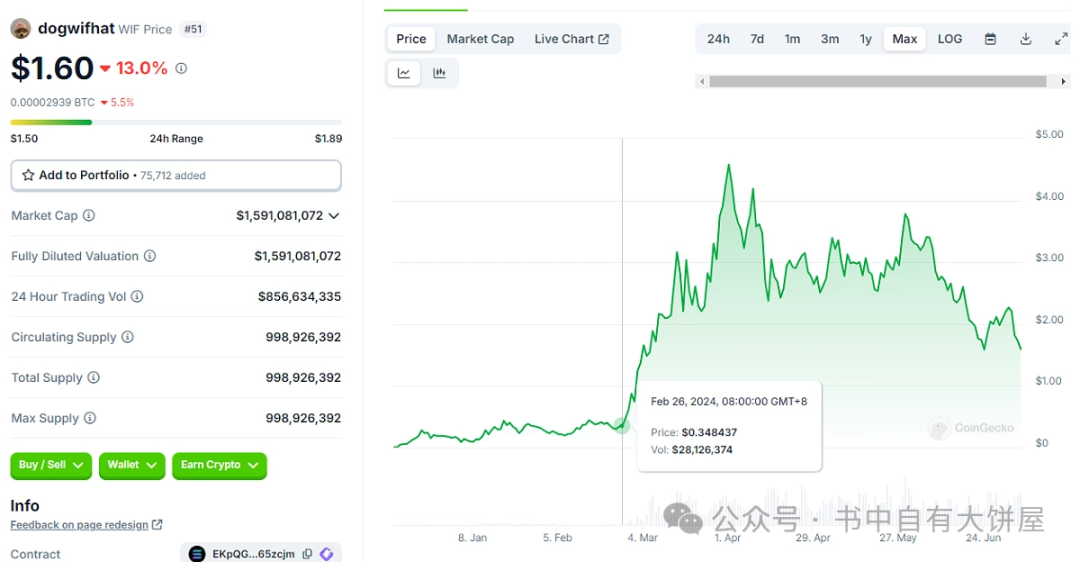Click the scrollbar right arrow above chart
Screen dimensions: 1080x562
[1063, 81]
